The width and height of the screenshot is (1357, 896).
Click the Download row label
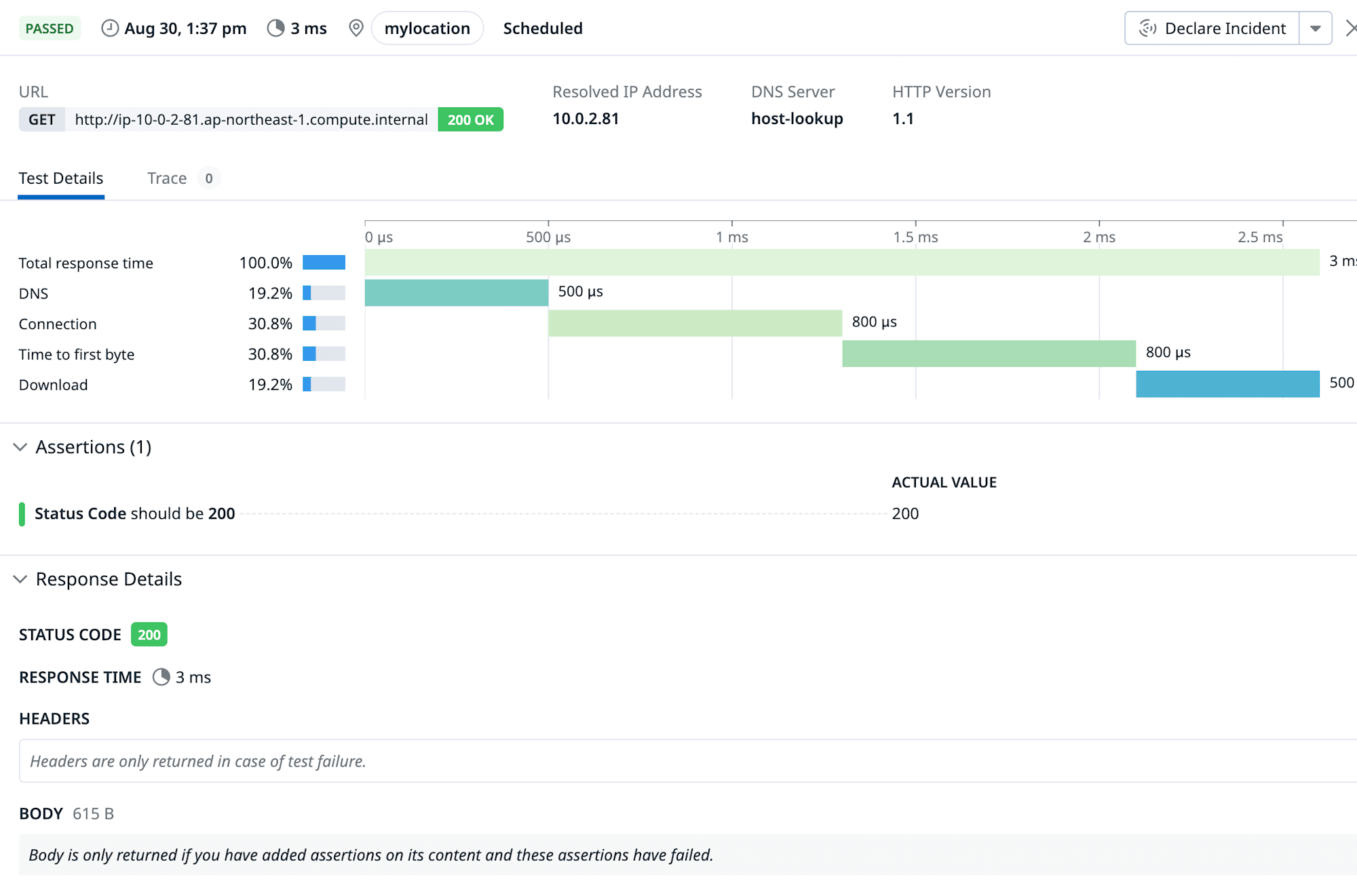[53, 385]
